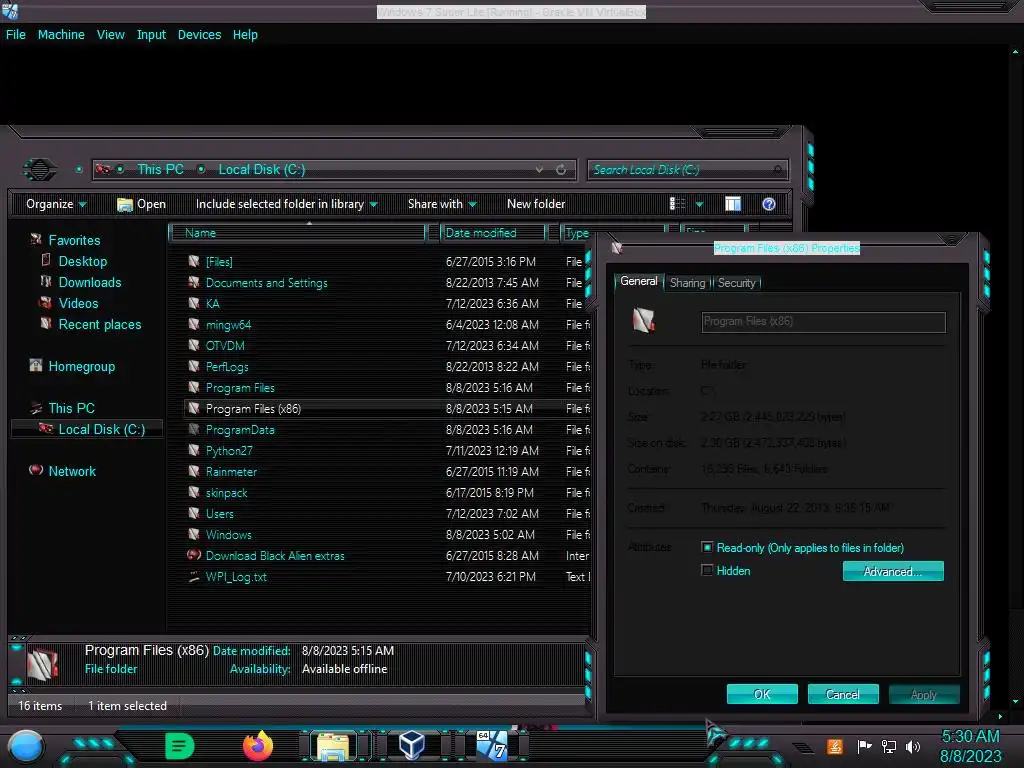Toggle the Hidden attribute checkbox
The width and height of the screenshot is (1024, 768).
tap(707, 570)
